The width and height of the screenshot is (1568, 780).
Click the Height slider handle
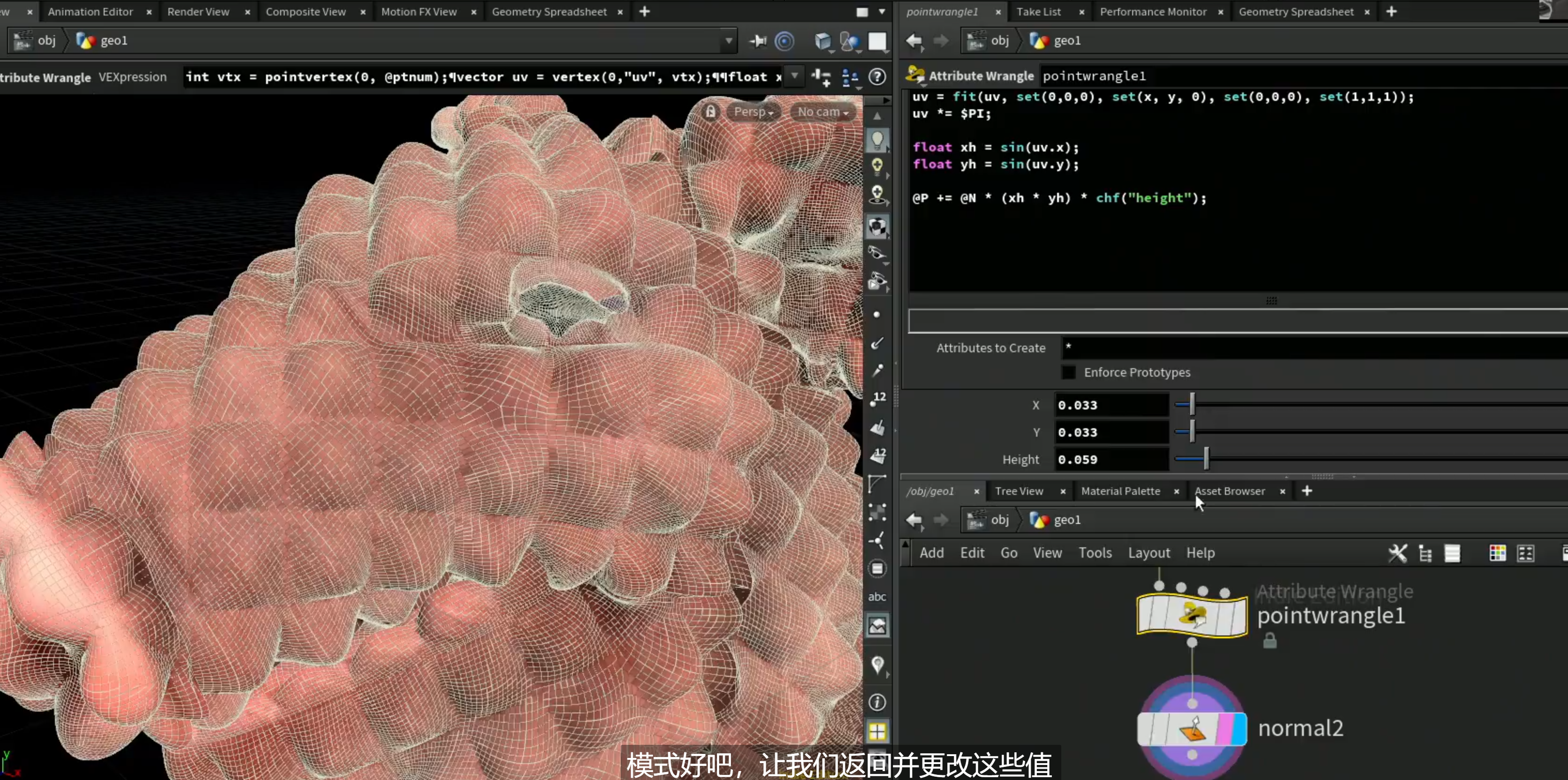[x=1206, y=459]
